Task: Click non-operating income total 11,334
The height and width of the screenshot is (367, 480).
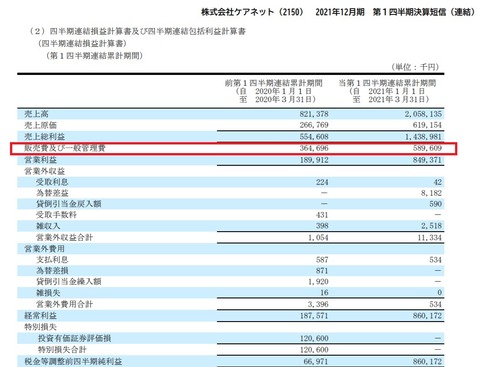Action: pos(429,238)
